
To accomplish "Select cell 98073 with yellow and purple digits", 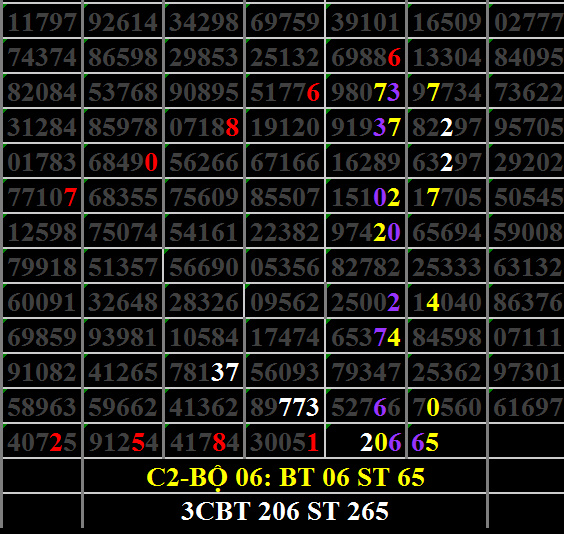I will (366, 92).
